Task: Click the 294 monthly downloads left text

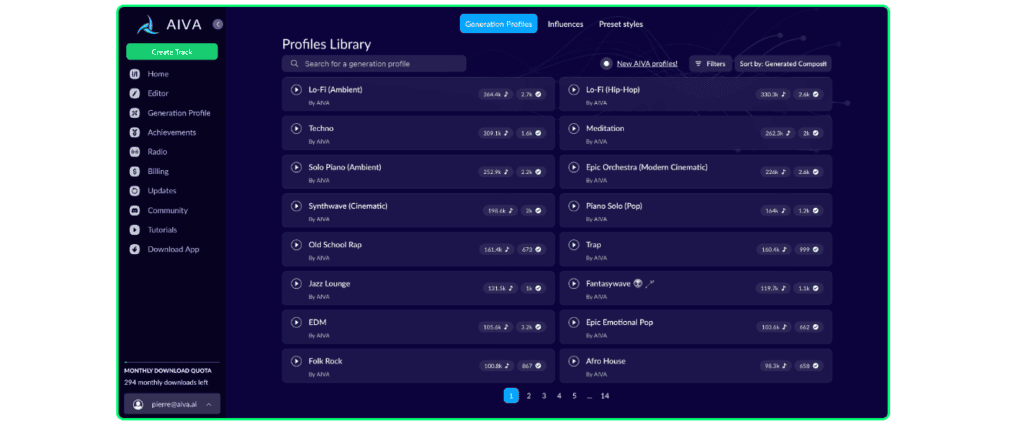Action: pos(166,383)
